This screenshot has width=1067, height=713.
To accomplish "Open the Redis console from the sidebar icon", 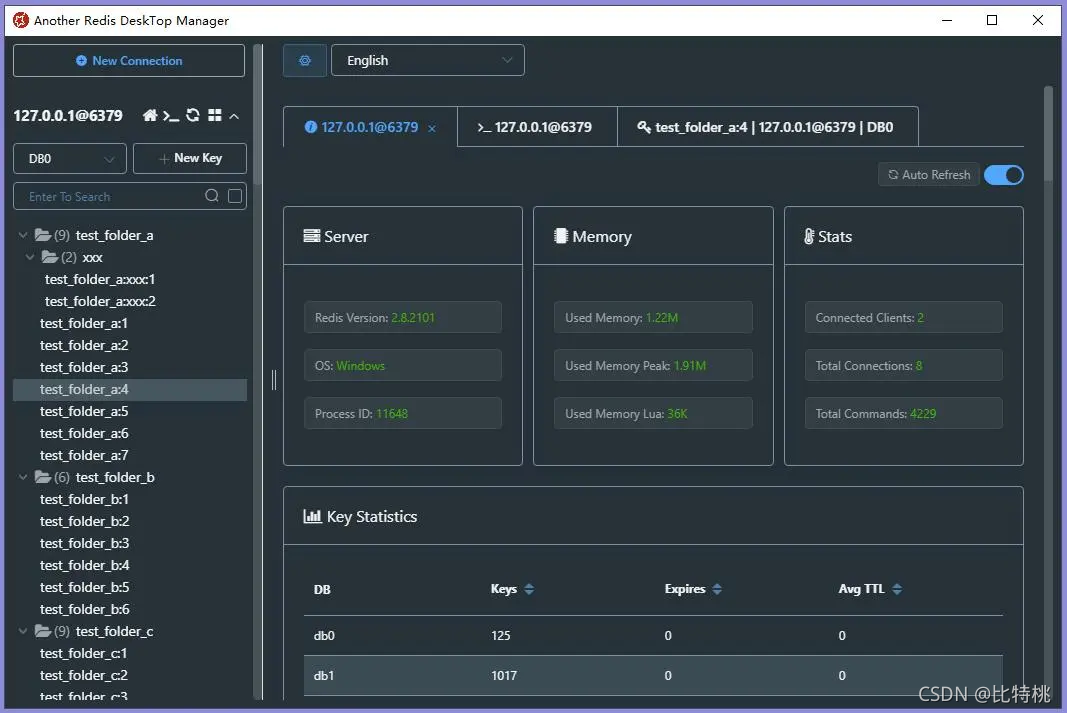I will (171, 116).
